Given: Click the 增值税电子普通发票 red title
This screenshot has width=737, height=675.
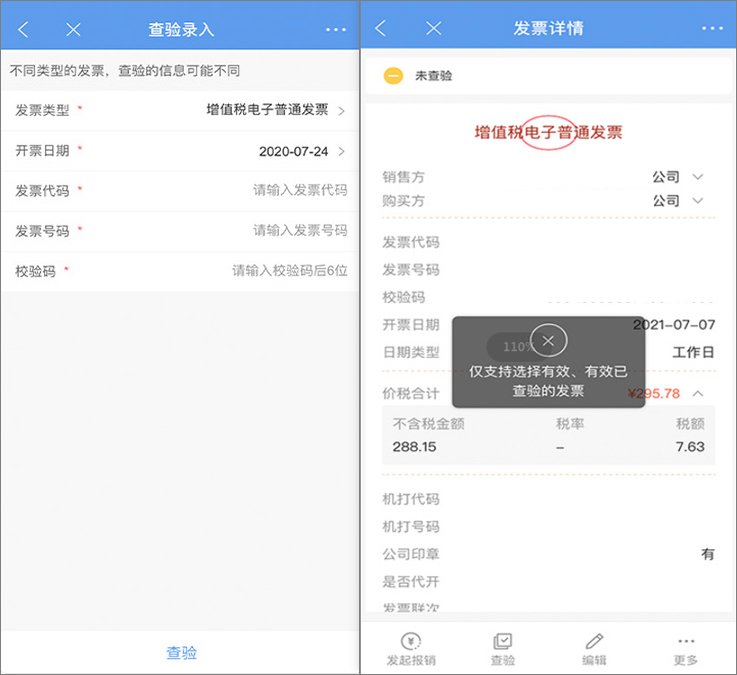Looking at the screenshot, I should coord(548,133).
